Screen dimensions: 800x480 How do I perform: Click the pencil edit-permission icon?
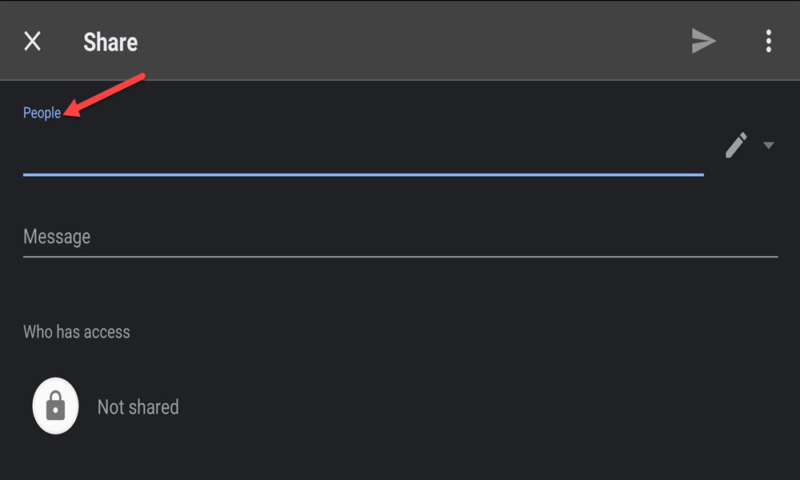point(736,146)
